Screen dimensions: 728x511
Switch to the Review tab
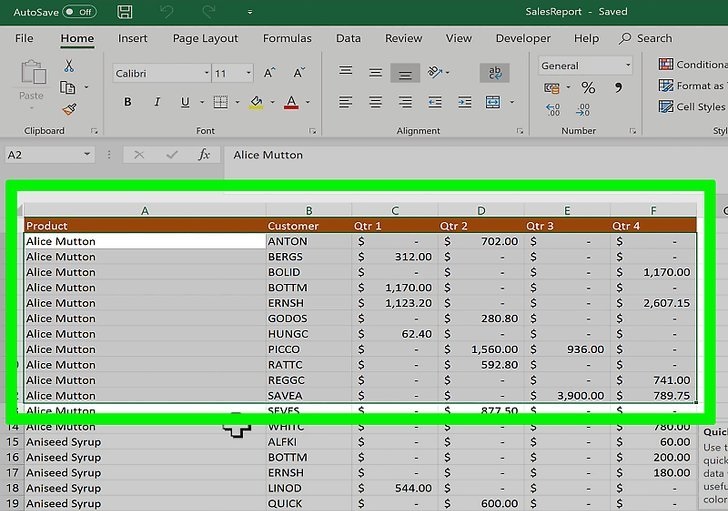[x=403, y=38]
